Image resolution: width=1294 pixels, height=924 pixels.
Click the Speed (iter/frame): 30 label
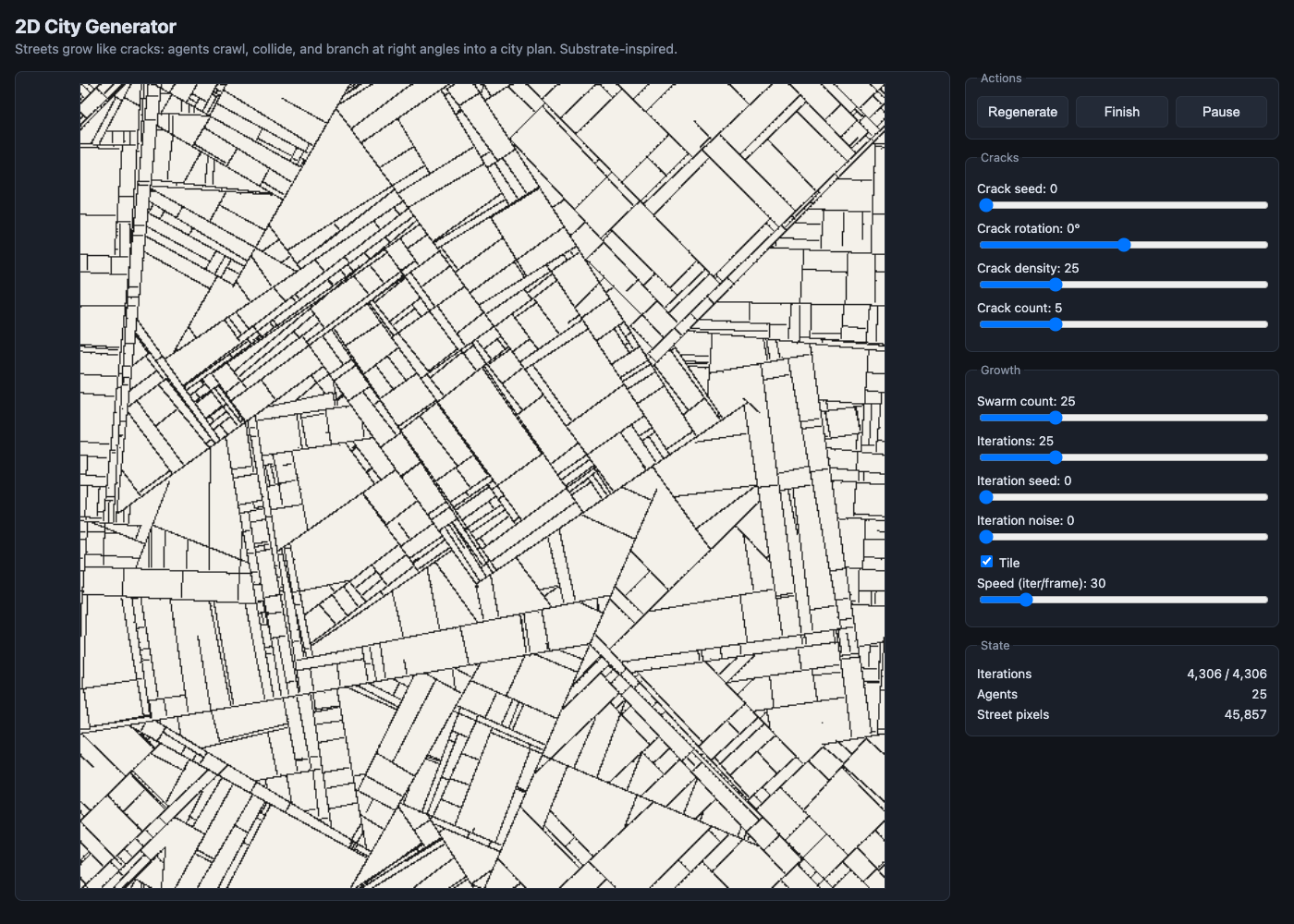(1042, 583)
